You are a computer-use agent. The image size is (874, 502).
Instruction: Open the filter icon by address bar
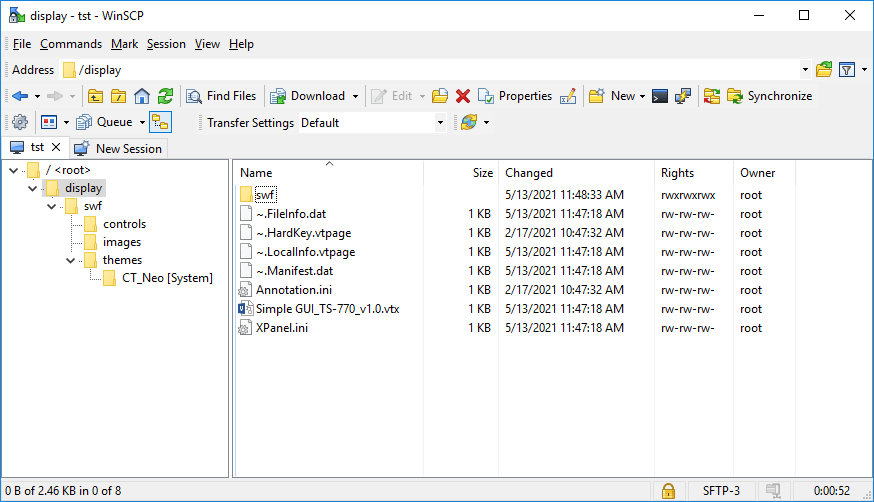tap(847, 70)
